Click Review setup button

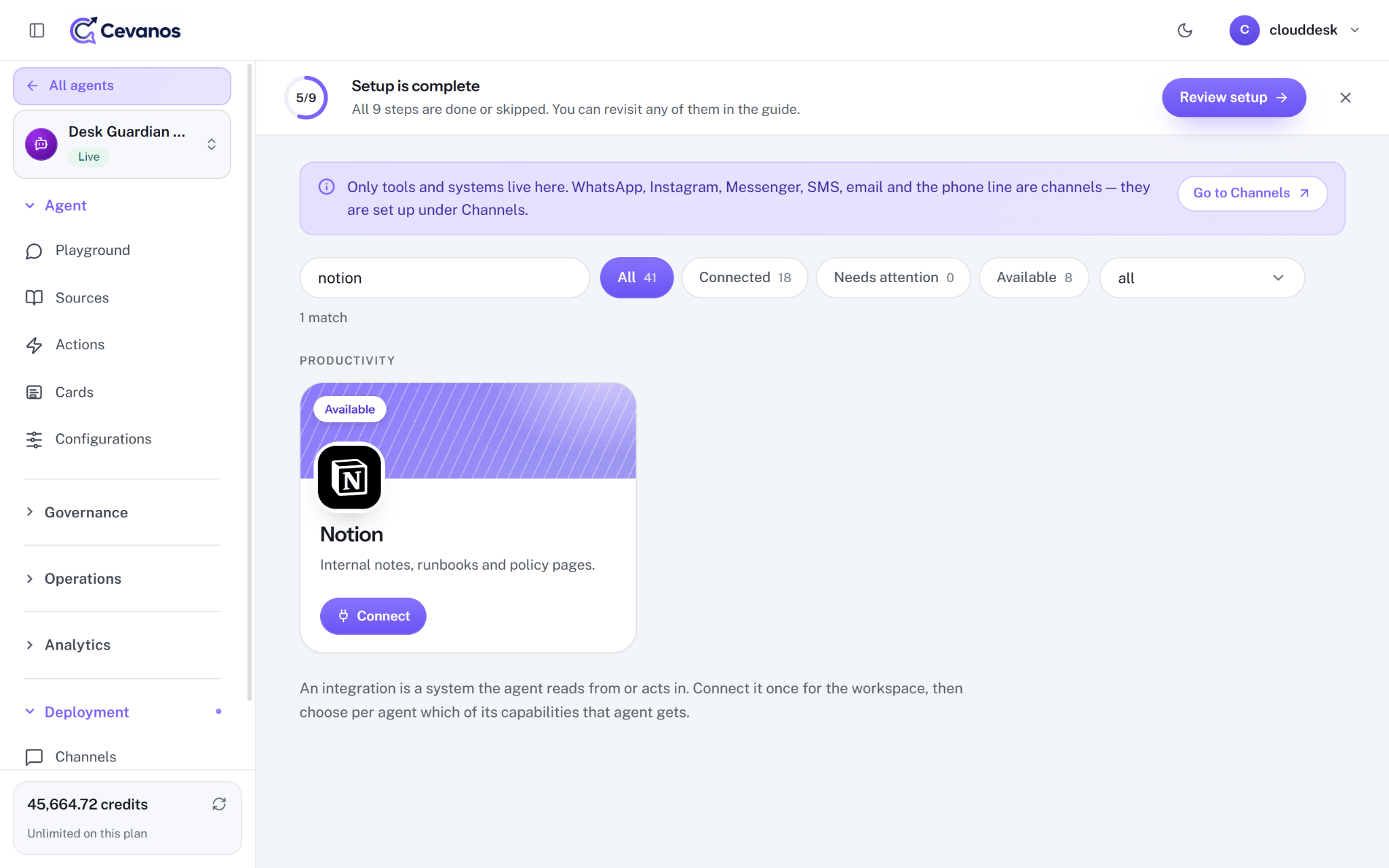click(1234, 98)
